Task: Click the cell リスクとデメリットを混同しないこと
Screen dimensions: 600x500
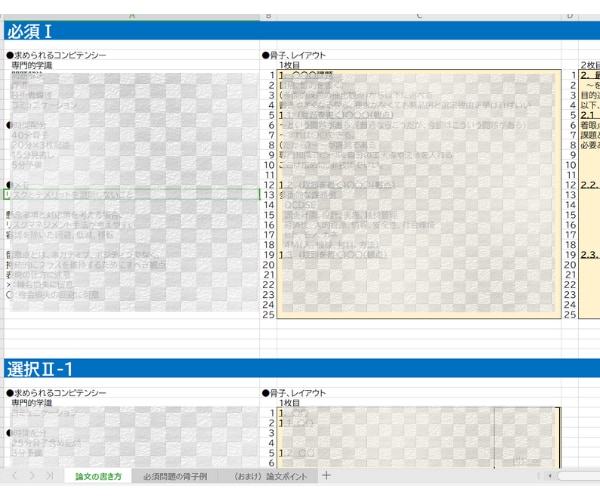Action: click(132, 195)
